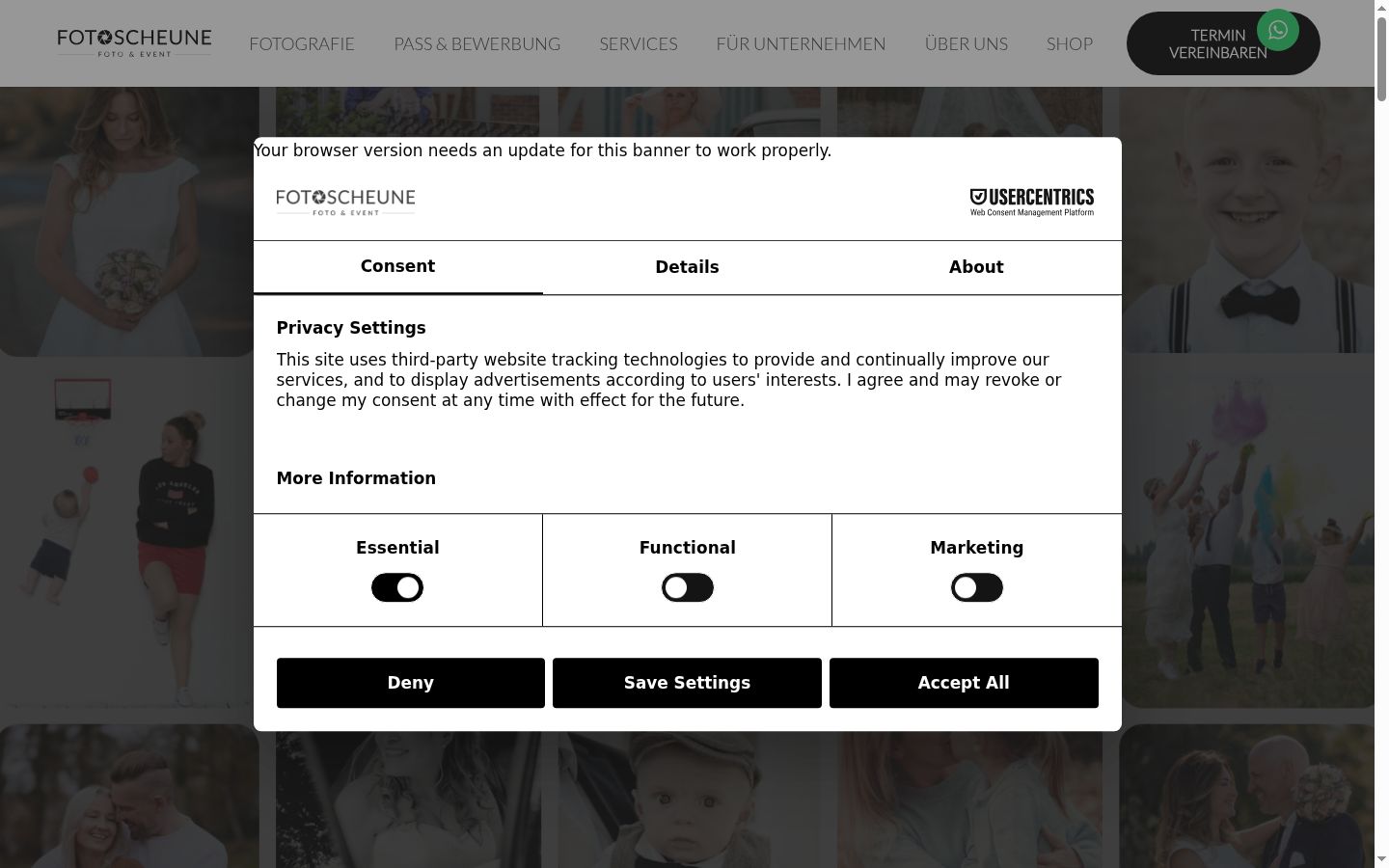Expand the Services navigation menu
This screenshot has height=868, width=1389.
(638, 43)
